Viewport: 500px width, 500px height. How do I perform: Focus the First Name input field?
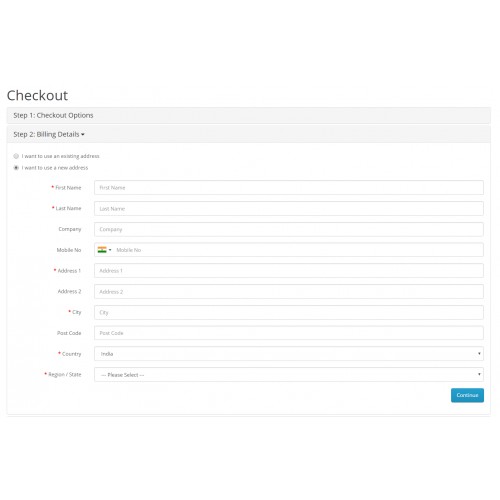[x=289, y=188]
